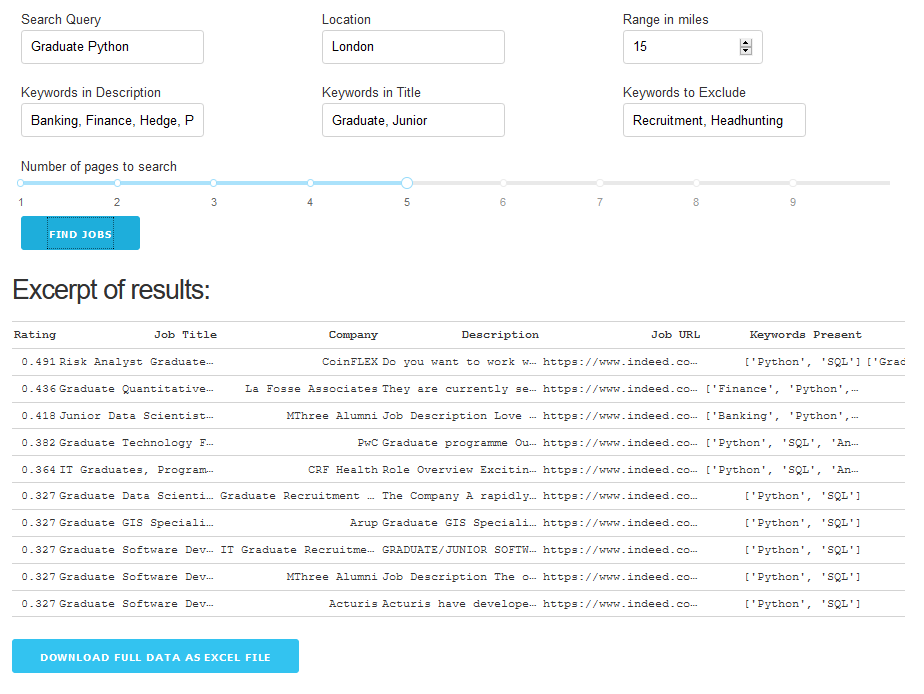Click Download Full Data as Excel File
The width and height of the screenshot is (924, 694).
[x=155, y=656]
